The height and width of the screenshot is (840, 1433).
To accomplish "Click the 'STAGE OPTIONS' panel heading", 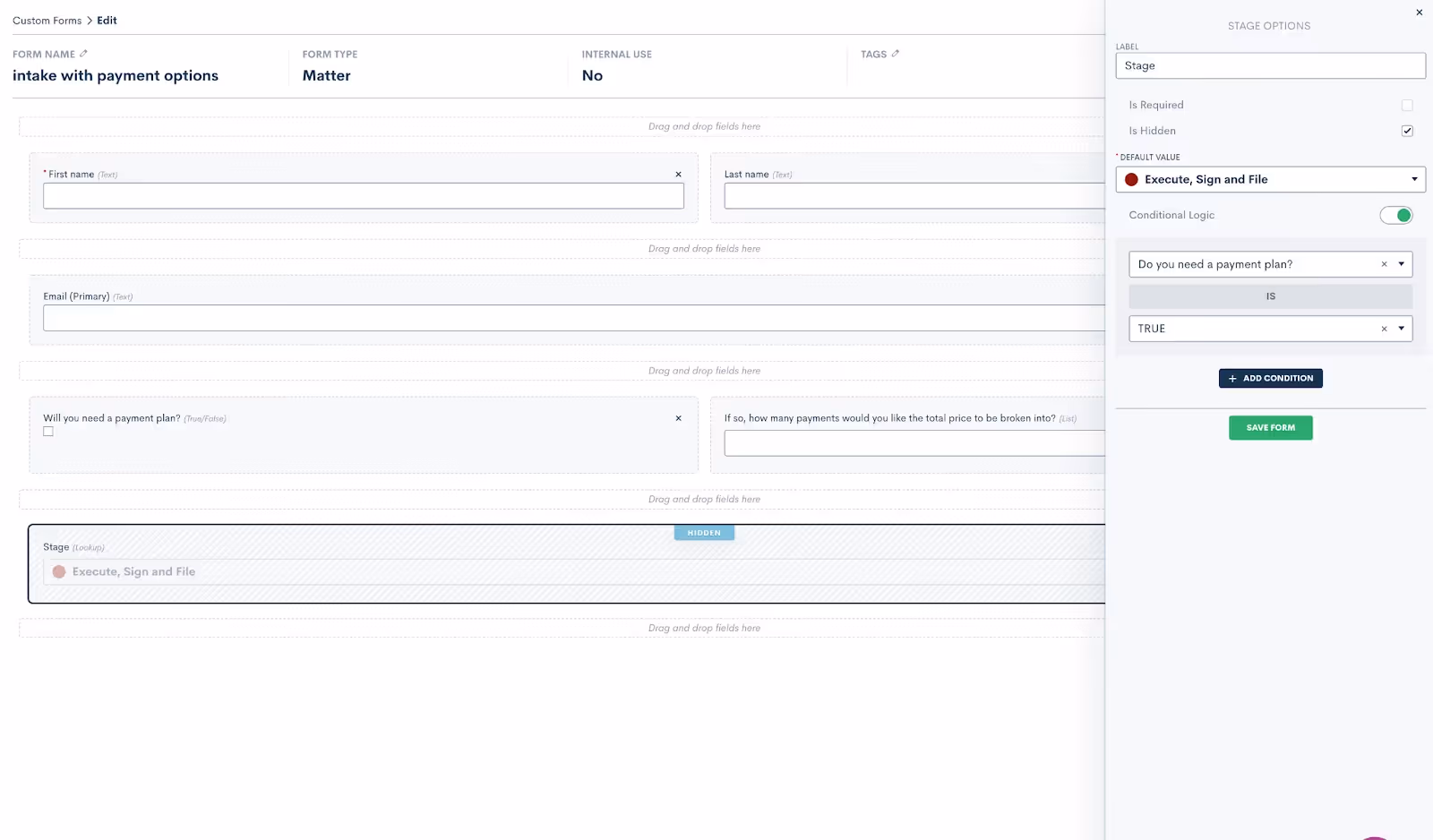I will 1268,26.
